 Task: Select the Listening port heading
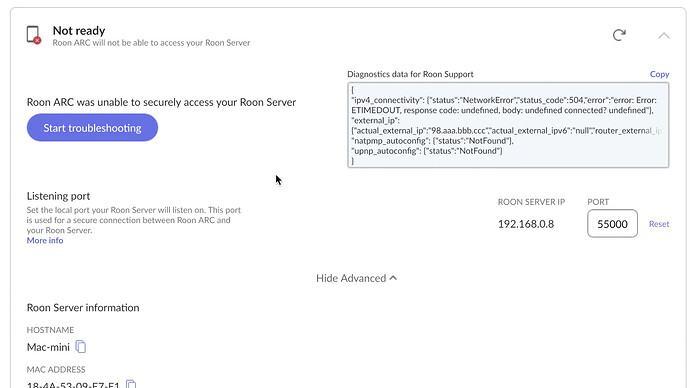58,196
